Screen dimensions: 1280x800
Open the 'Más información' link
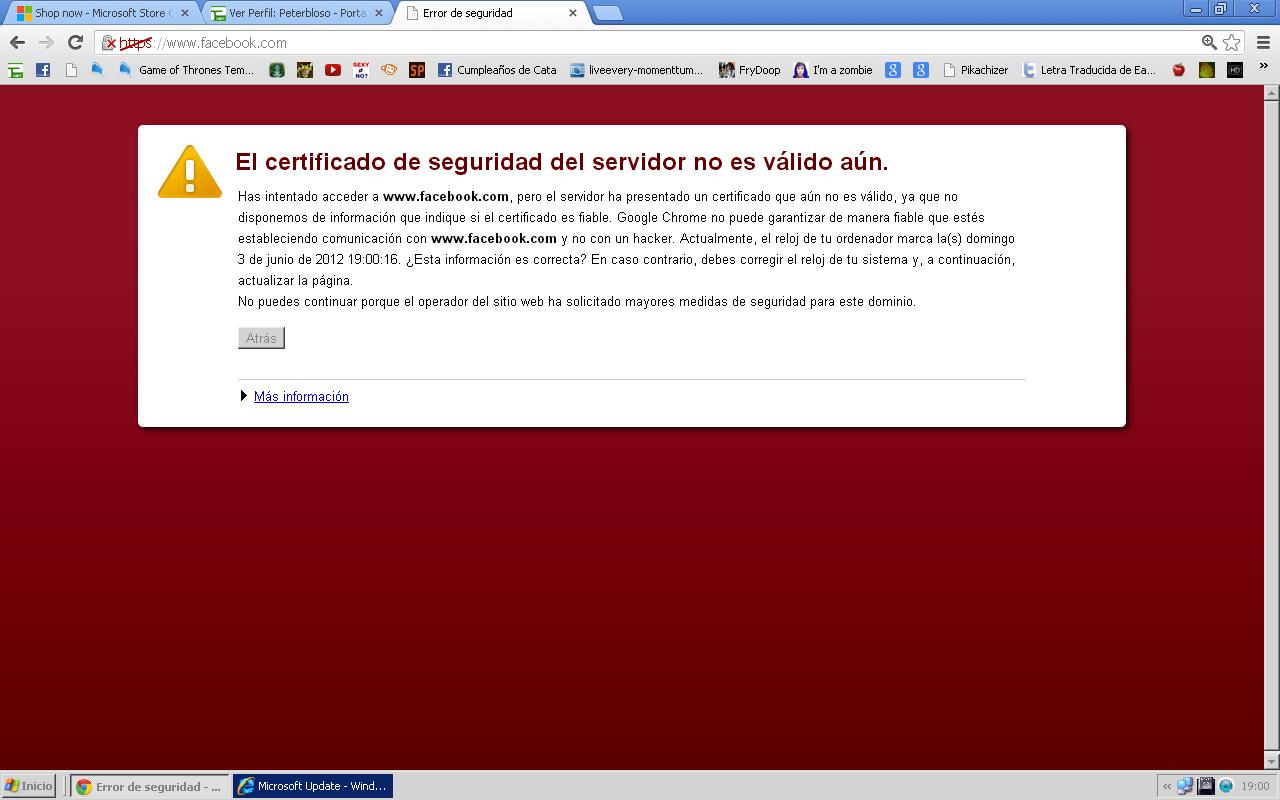pos(301,396)
